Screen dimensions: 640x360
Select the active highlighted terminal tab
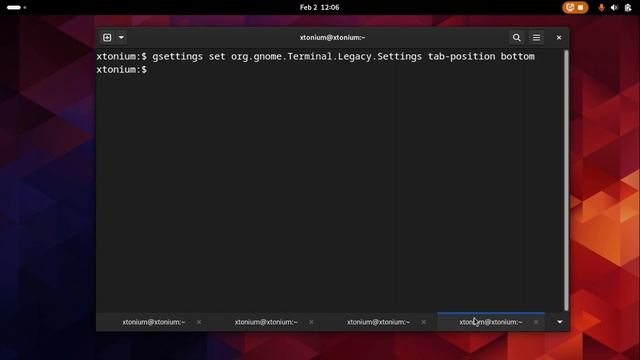coord(491,322)
